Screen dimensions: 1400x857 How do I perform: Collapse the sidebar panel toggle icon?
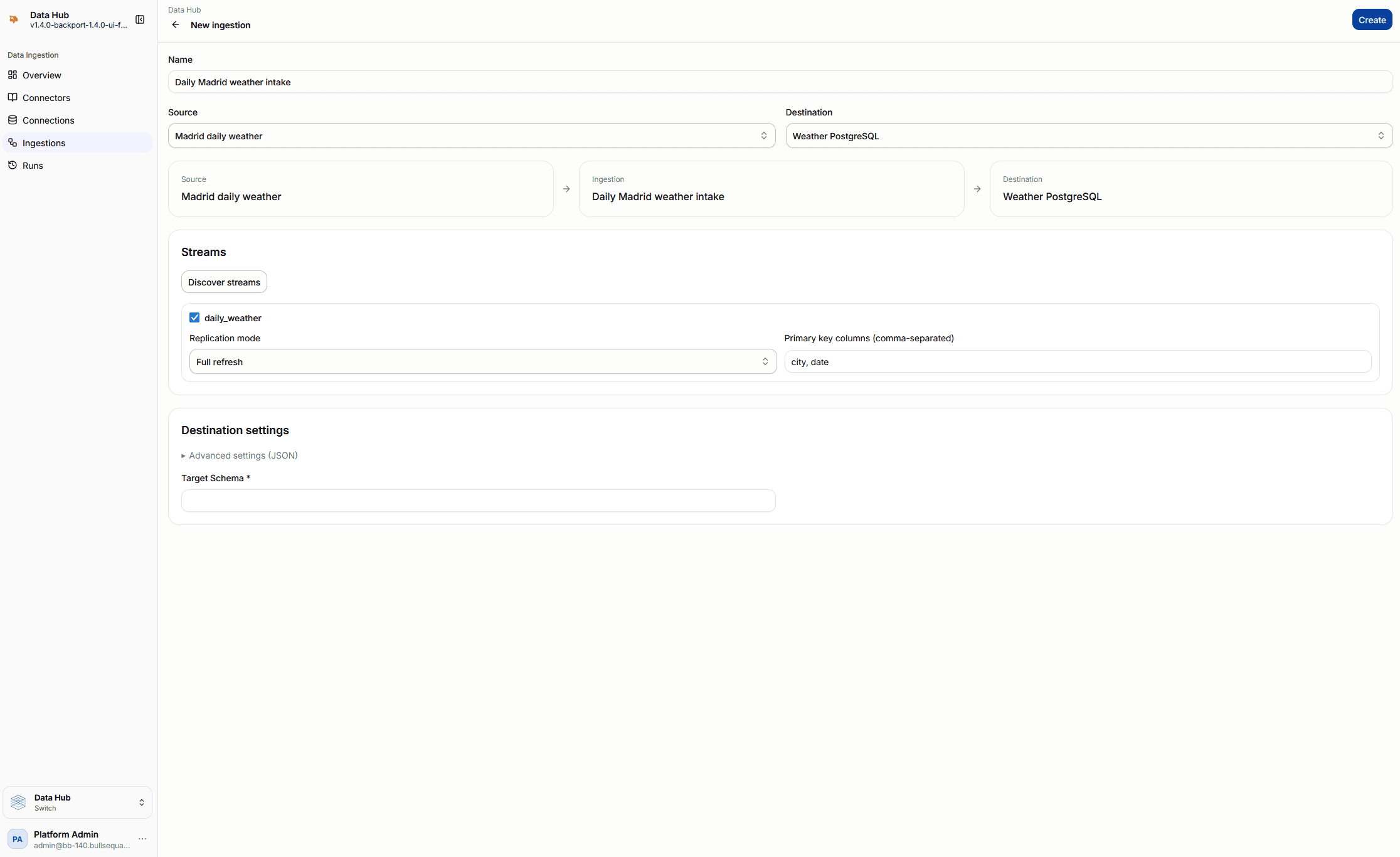coord(140,19)
